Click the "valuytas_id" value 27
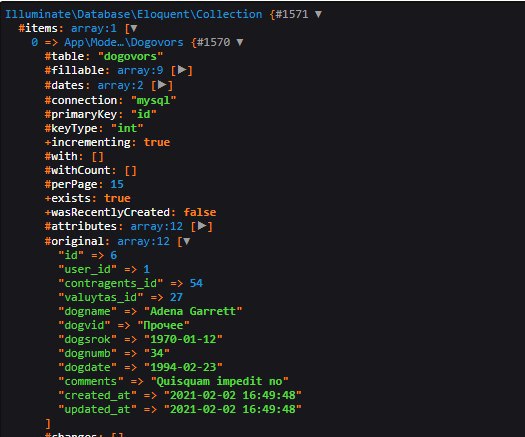Screen dimensions: 525x437 point(176,297)
